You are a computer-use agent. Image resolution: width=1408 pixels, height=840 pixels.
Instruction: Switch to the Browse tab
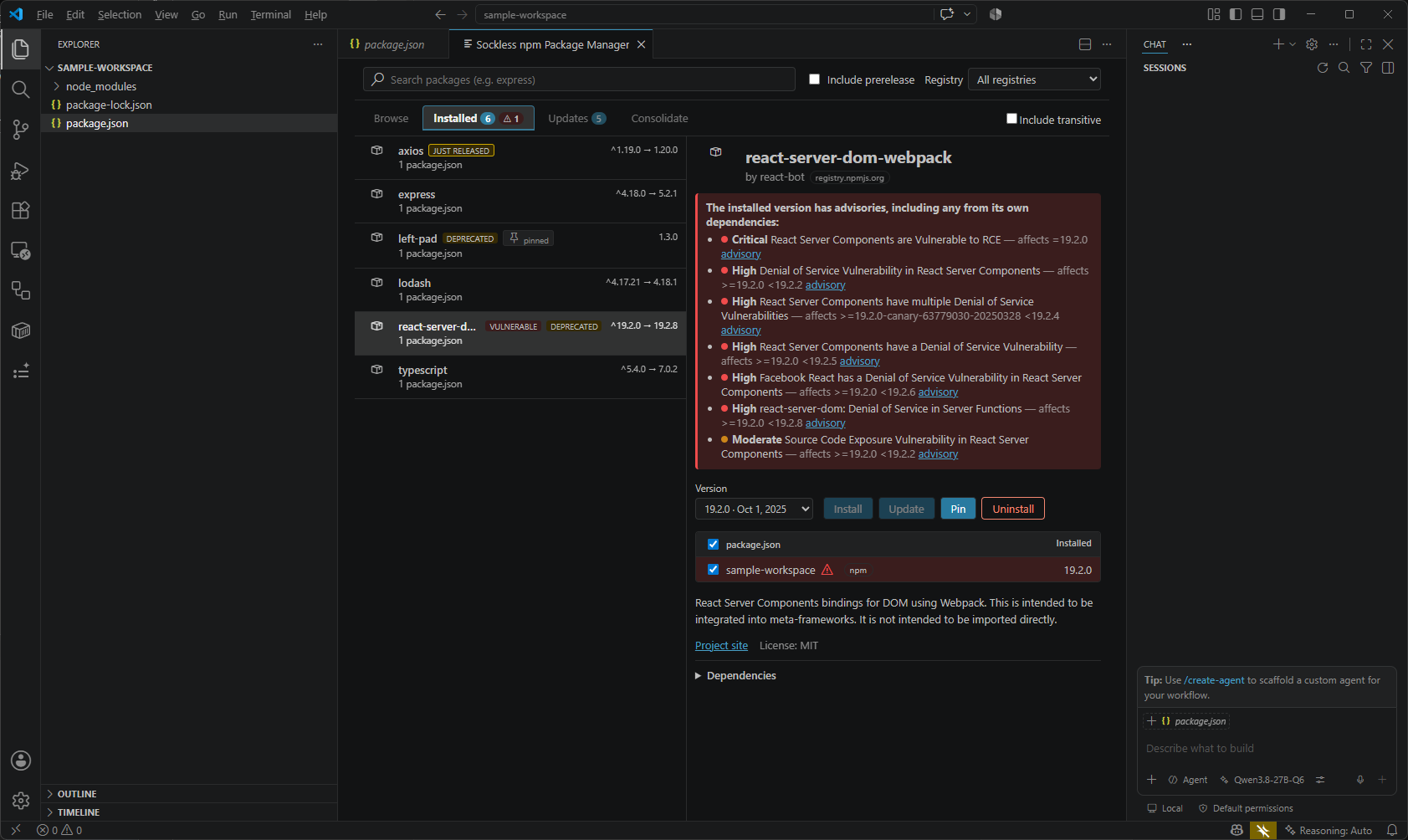(x=391, y=119)
